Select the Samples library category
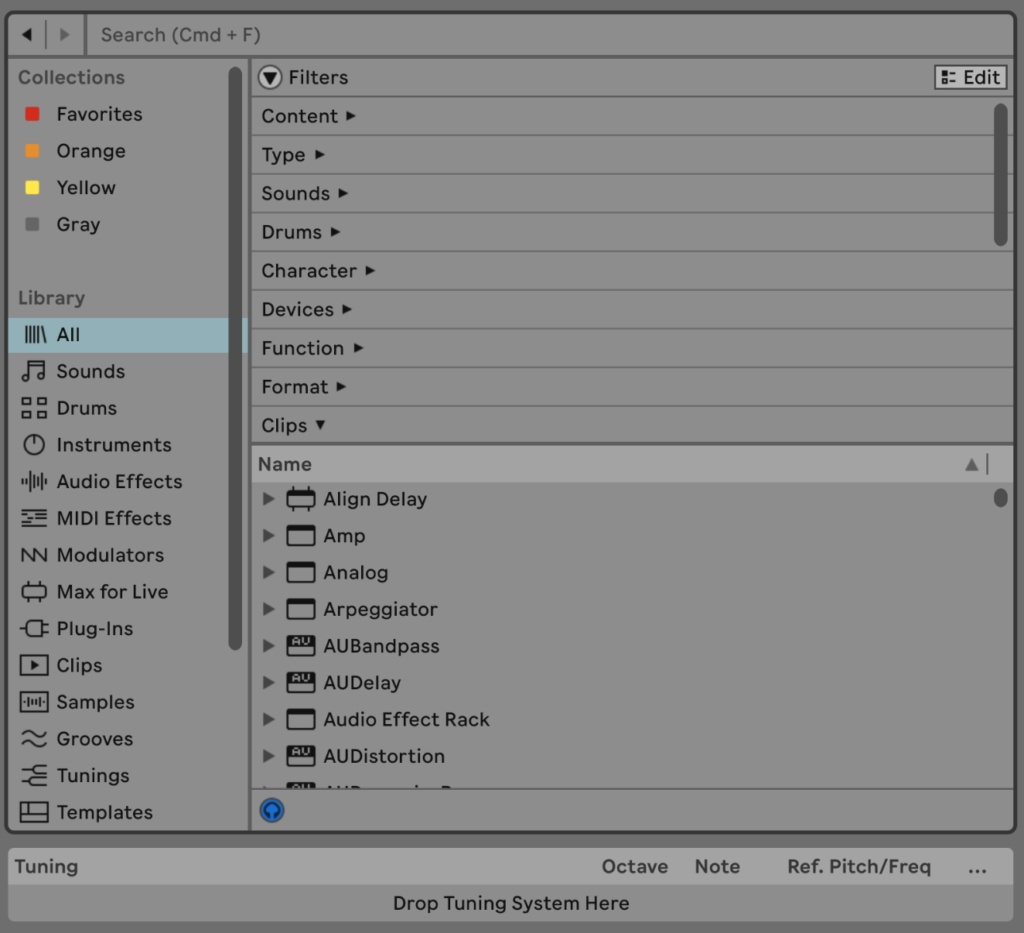Image resolution: width=1024 pixels, height=933 pixels. coord(94,702)
